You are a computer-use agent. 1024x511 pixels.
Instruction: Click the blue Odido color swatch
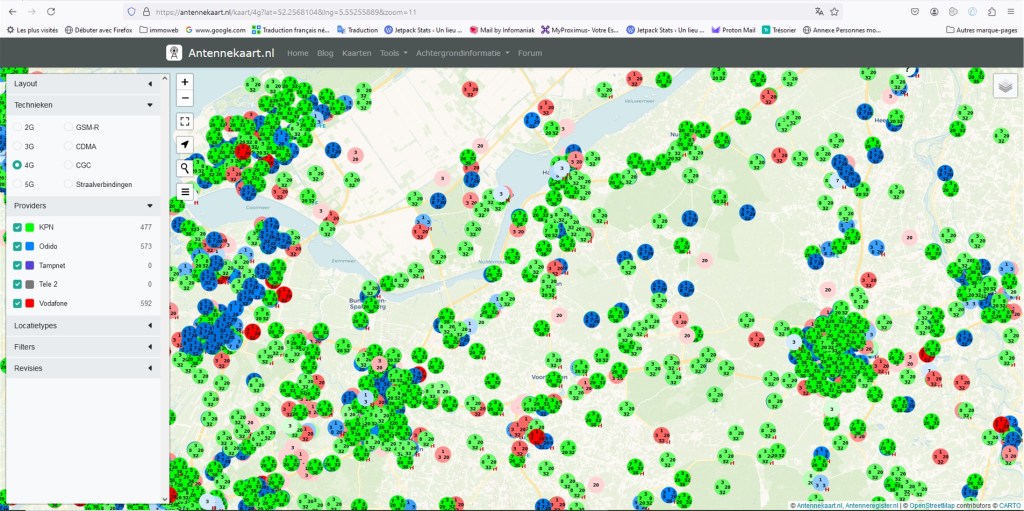pyautogui.click(x=31, y=246)
